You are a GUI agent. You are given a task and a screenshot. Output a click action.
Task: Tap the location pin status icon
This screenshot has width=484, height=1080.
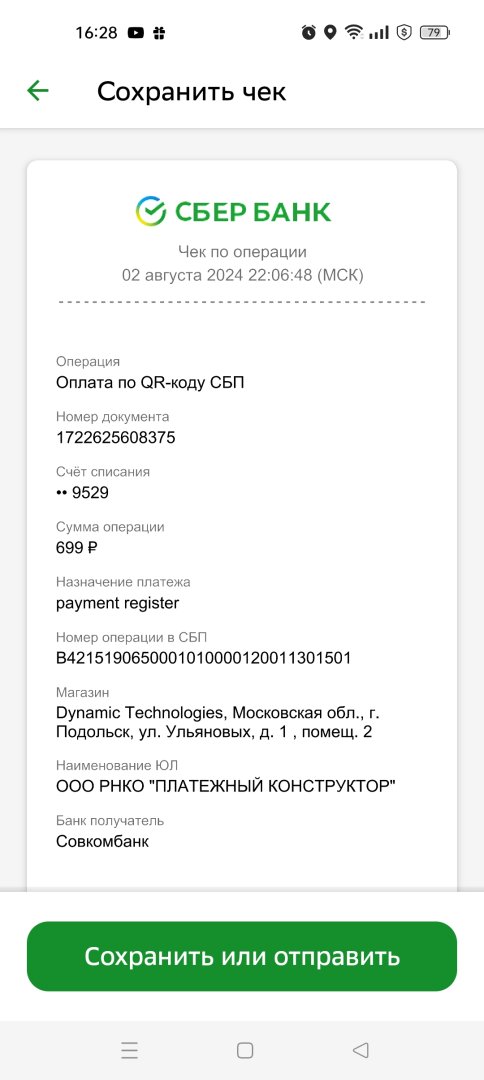(330, 32)
